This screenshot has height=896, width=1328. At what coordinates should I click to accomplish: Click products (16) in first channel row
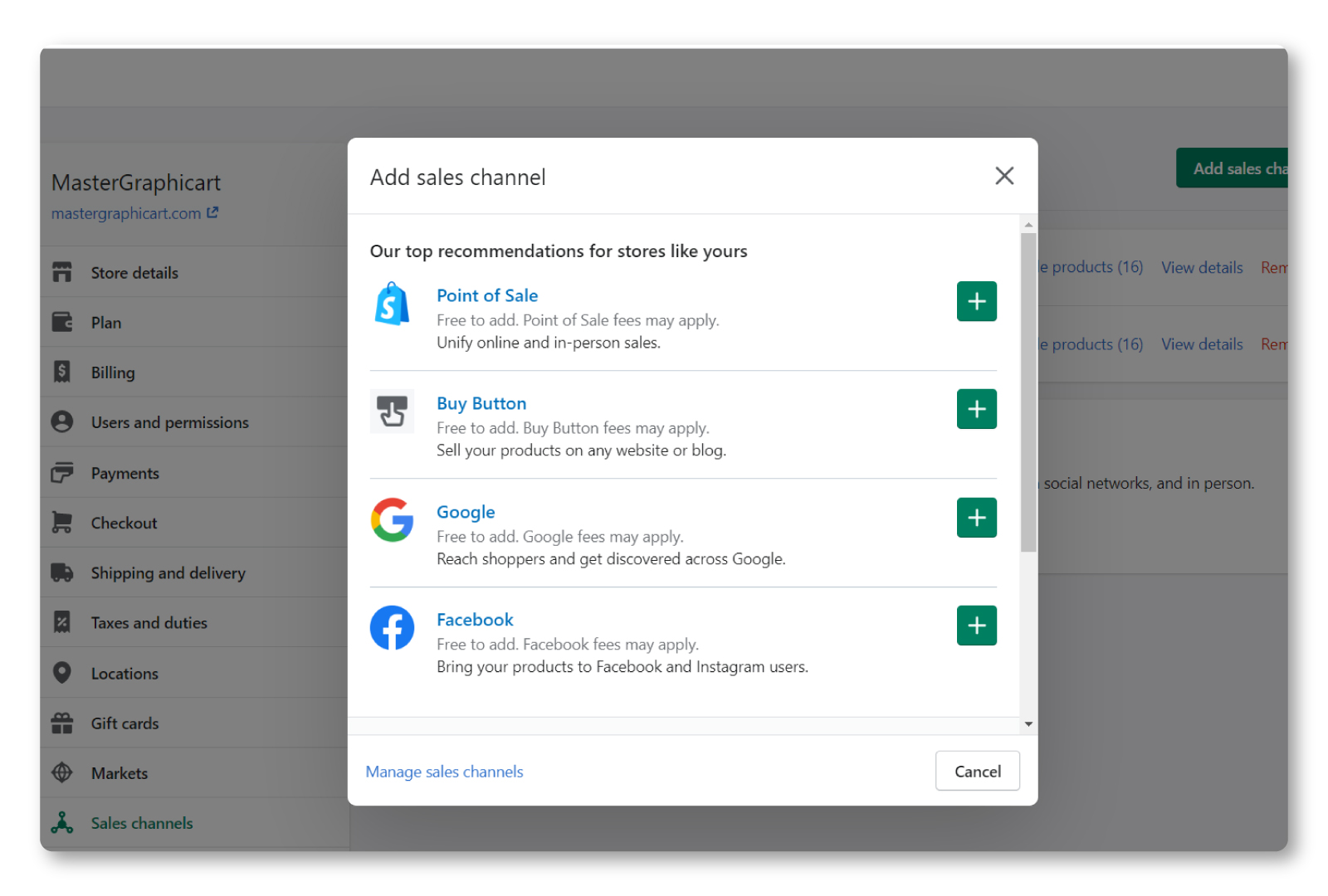point(1091,267)
